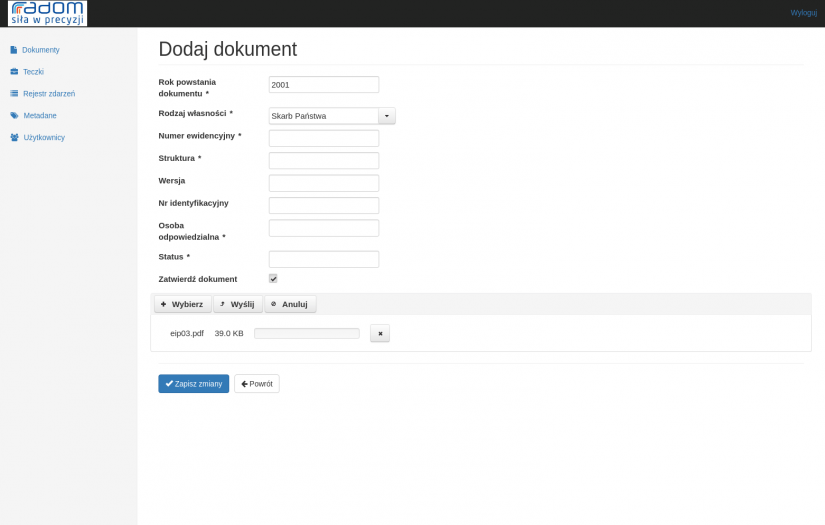
Task: Click the eip03.pdf file name
Action: [187, 333]
